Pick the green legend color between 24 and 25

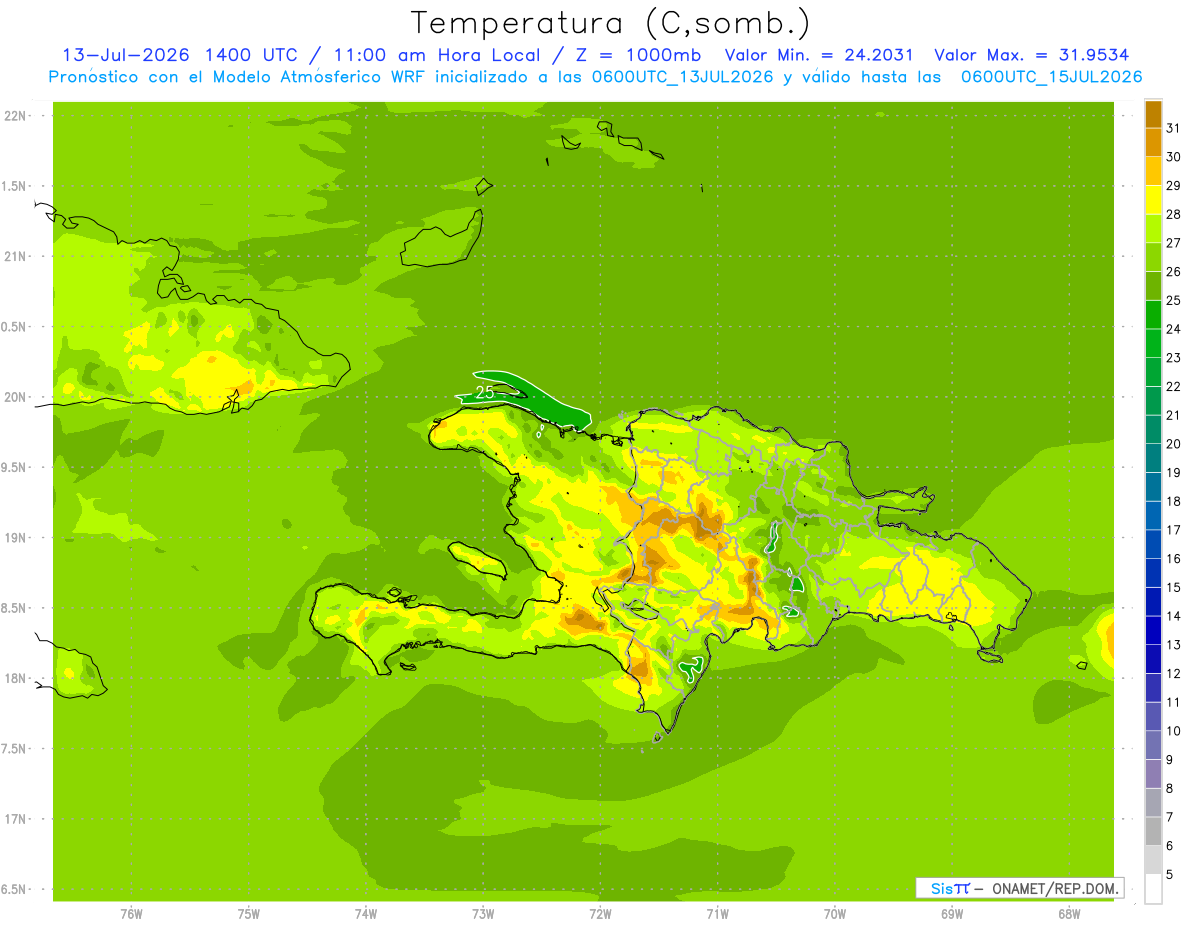pyautogui.click(x=1153, y=315)
